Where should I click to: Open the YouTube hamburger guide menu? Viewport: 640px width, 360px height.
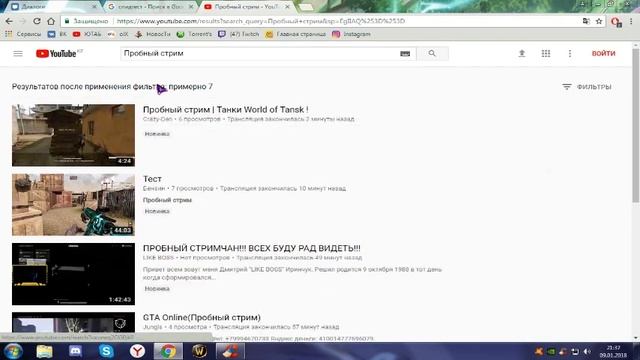coord(18,53)
